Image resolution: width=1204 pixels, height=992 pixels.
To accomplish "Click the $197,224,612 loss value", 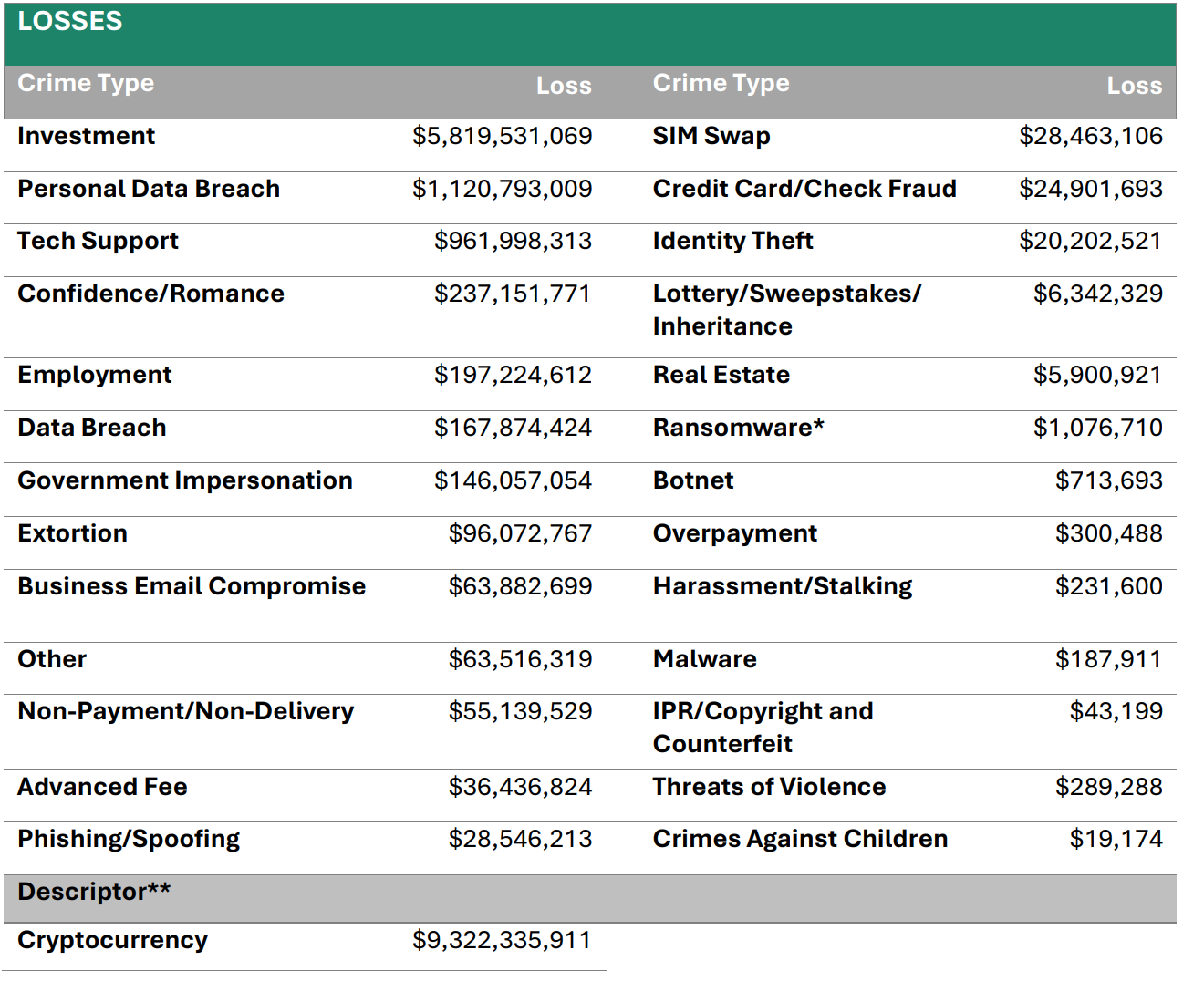I will tap(513, 375).
